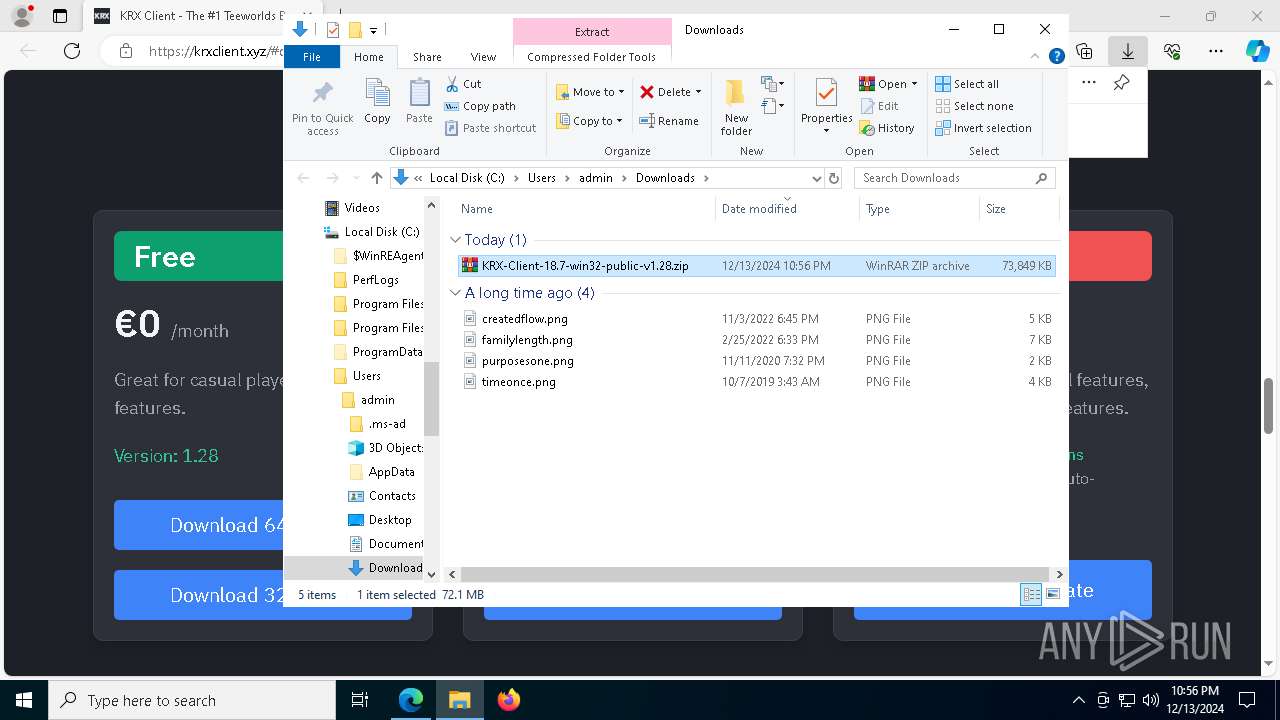Open Quick Access Toolbar customize dropdown
Viewport: 1280px width, 720px height.
click(x=373, y=30)
